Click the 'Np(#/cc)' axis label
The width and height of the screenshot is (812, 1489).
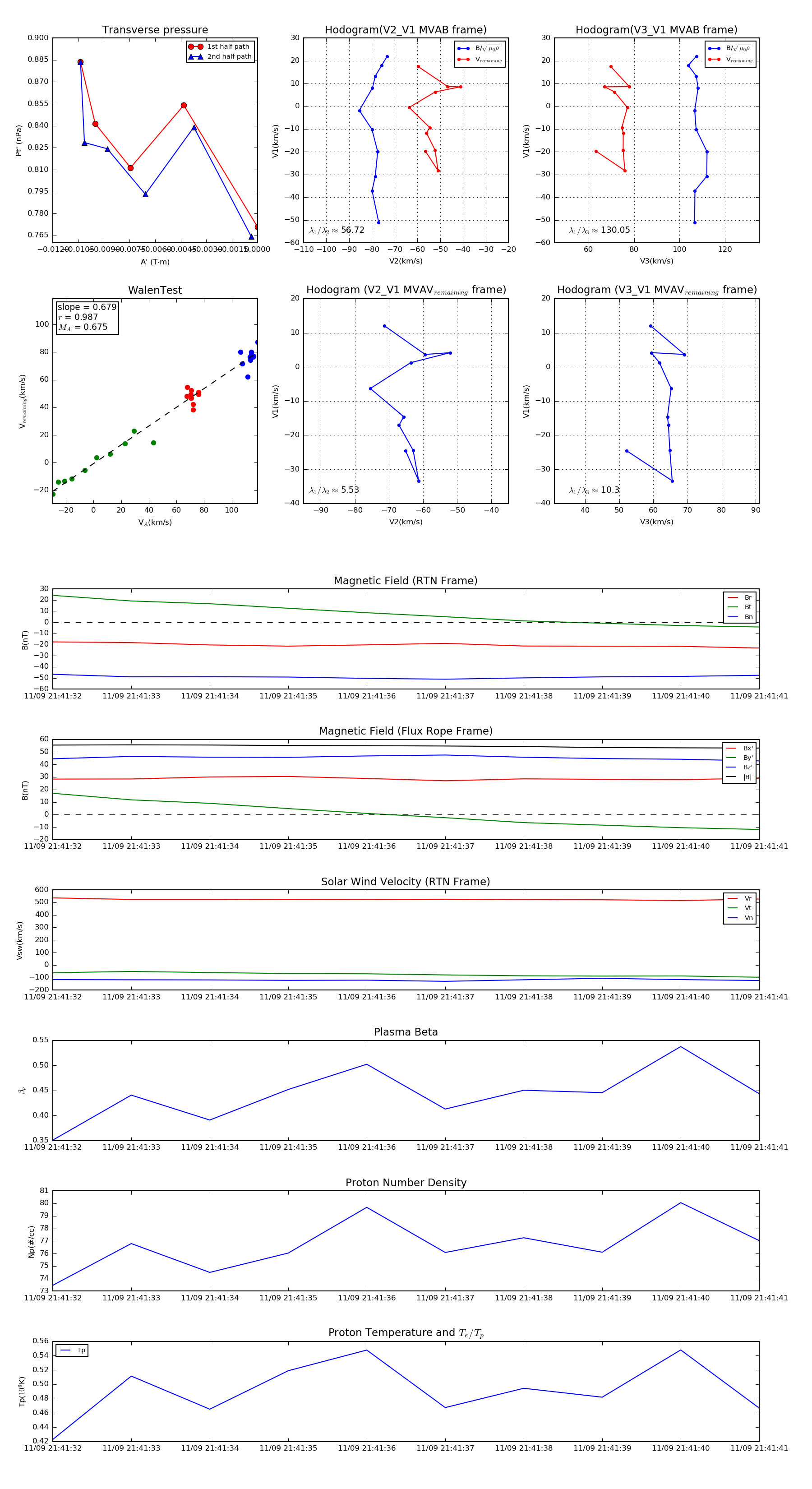point(31,1242)
